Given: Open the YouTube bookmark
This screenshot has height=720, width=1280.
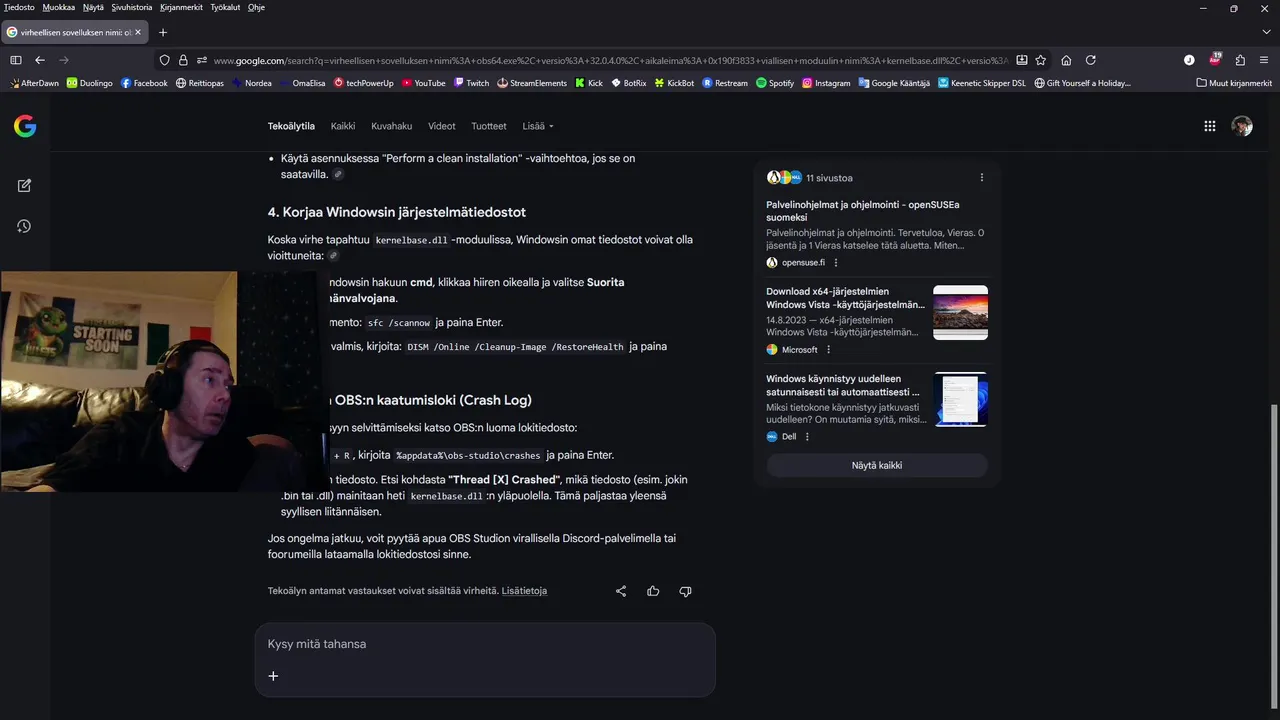Looking at the screenshot, I should (x=423, y=83).
